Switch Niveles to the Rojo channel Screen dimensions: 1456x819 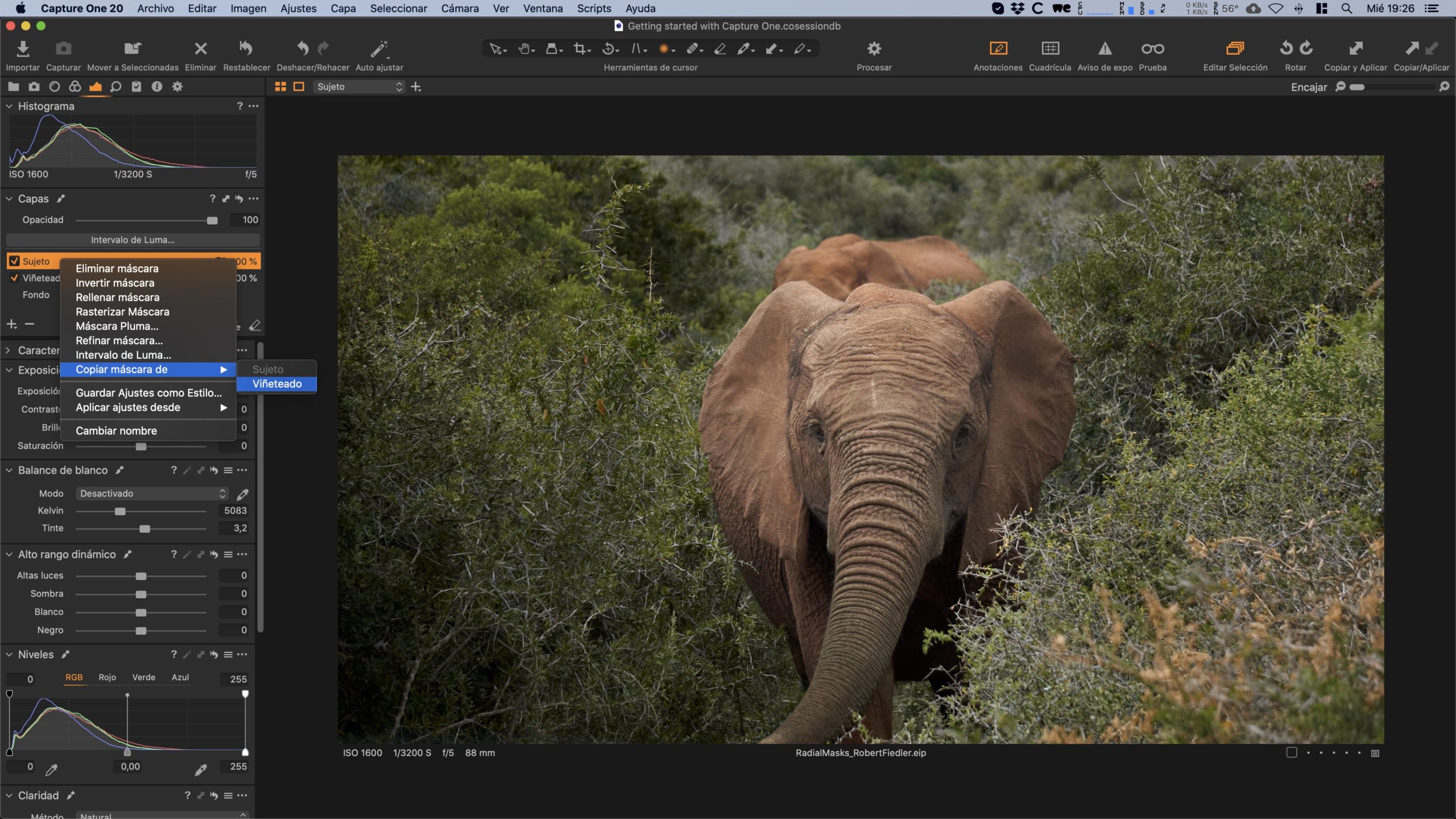107,677
